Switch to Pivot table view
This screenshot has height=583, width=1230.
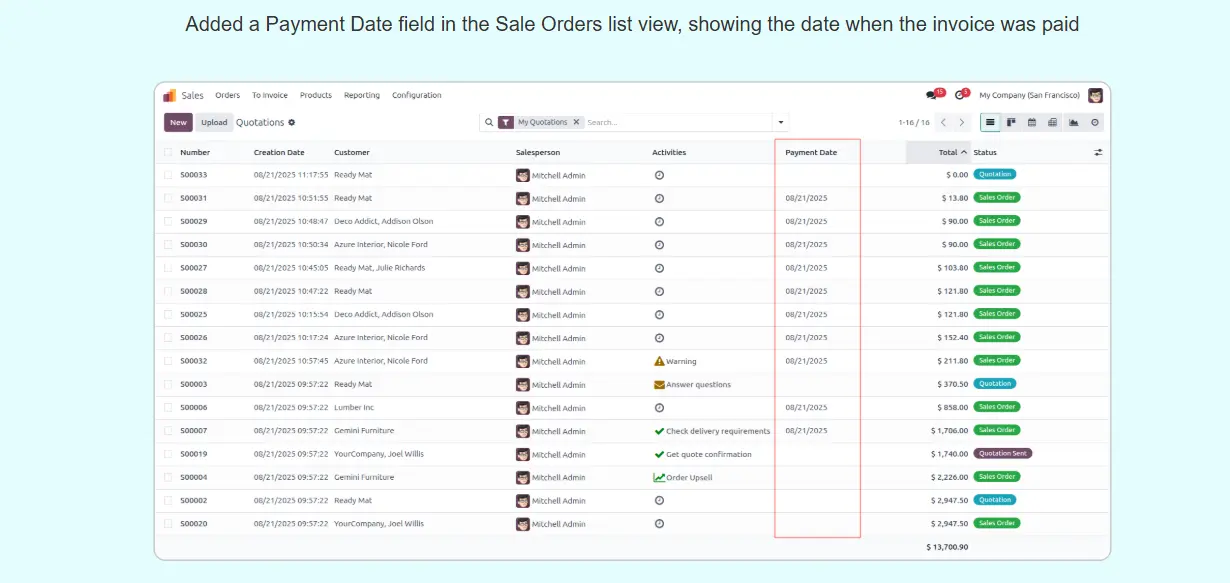[x=1053, y=123]
